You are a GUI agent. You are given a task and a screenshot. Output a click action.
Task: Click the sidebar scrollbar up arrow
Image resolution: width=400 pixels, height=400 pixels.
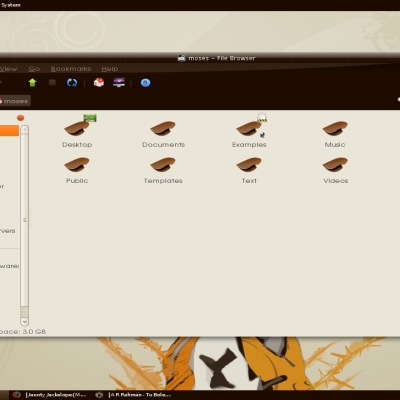click(x=24, y=130)
